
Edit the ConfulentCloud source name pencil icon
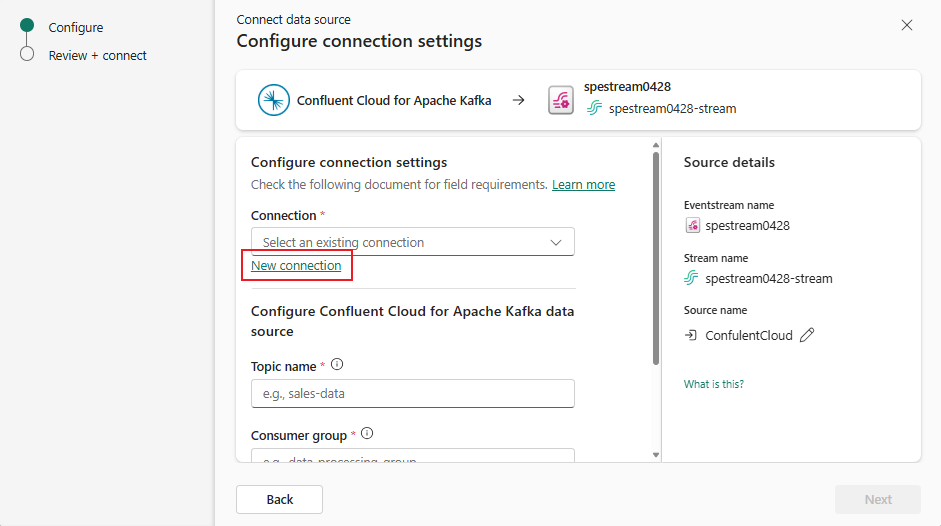(807, 335)
